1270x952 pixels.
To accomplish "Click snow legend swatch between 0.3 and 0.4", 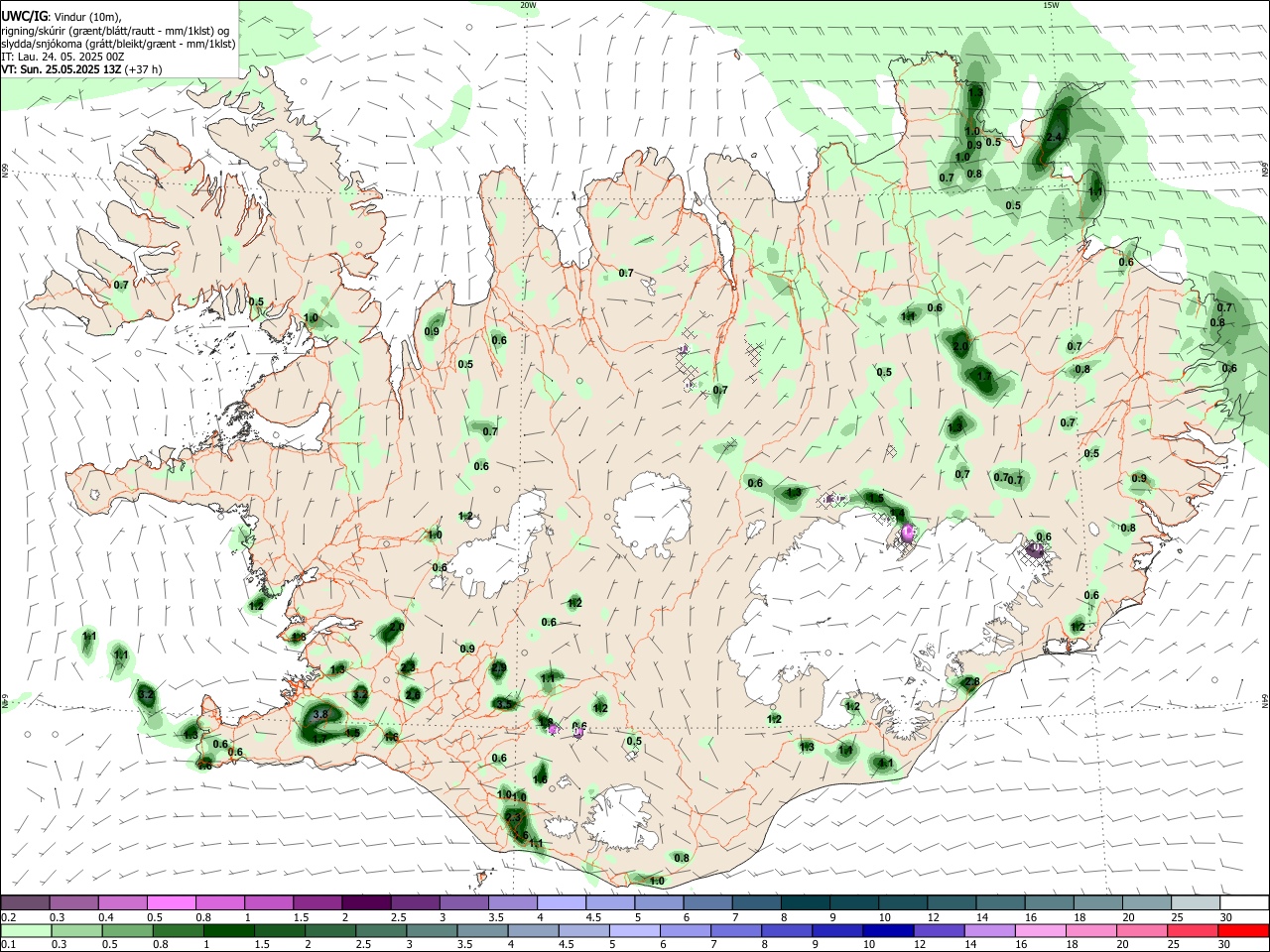I will coord(73,903).
